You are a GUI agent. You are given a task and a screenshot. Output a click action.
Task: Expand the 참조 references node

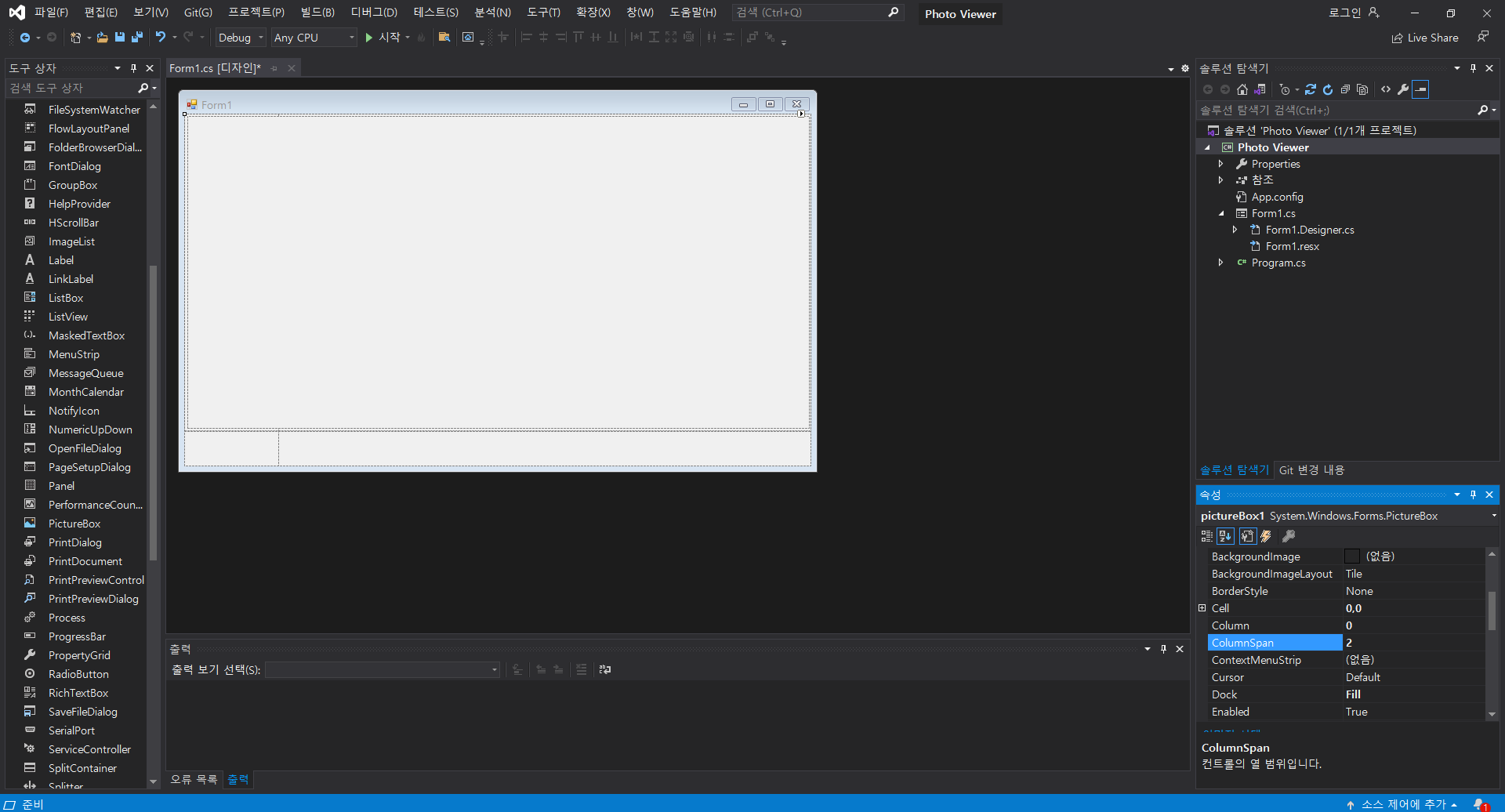(1220, 180)
